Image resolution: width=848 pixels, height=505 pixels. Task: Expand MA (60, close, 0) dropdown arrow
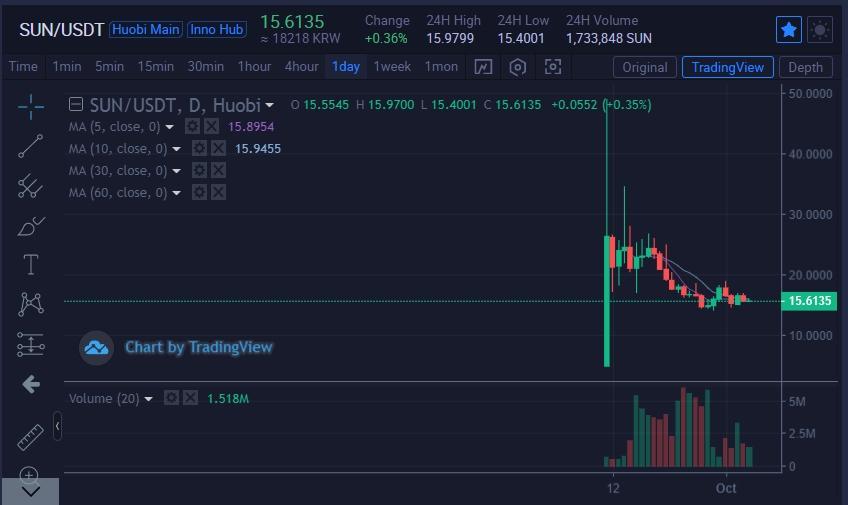(x=176, y=192)
